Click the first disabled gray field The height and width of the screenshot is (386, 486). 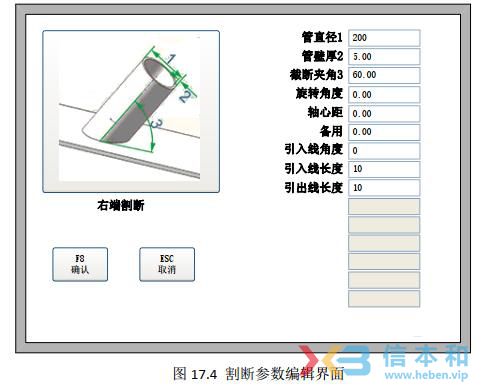pyautogui.click(x=384, y=207)
